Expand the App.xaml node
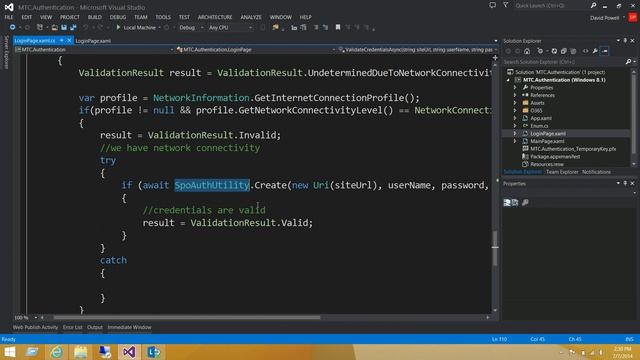The image size is (640, 360). [515, 118]
